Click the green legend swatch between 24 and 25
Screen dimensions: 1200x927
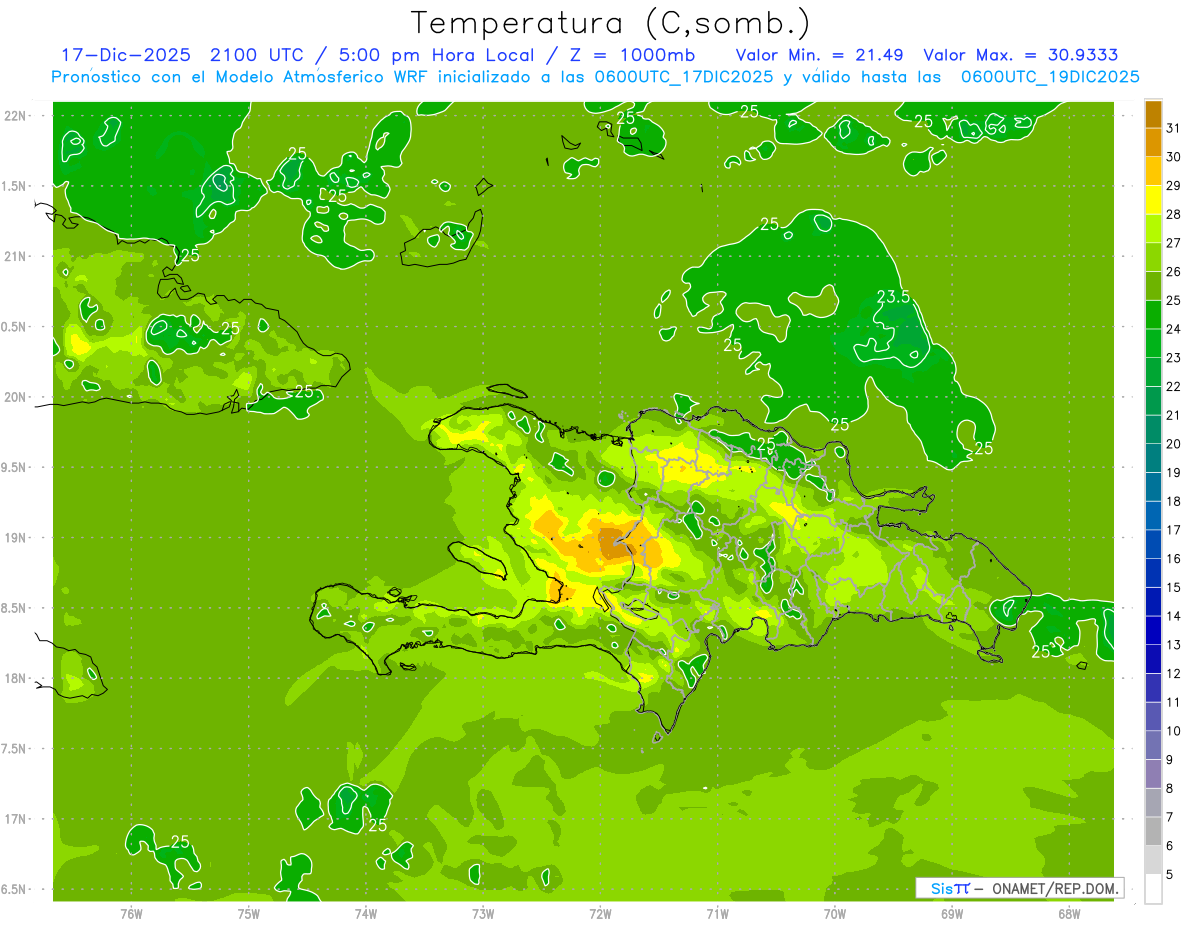pyautogui.click(x=1153, y=315)
